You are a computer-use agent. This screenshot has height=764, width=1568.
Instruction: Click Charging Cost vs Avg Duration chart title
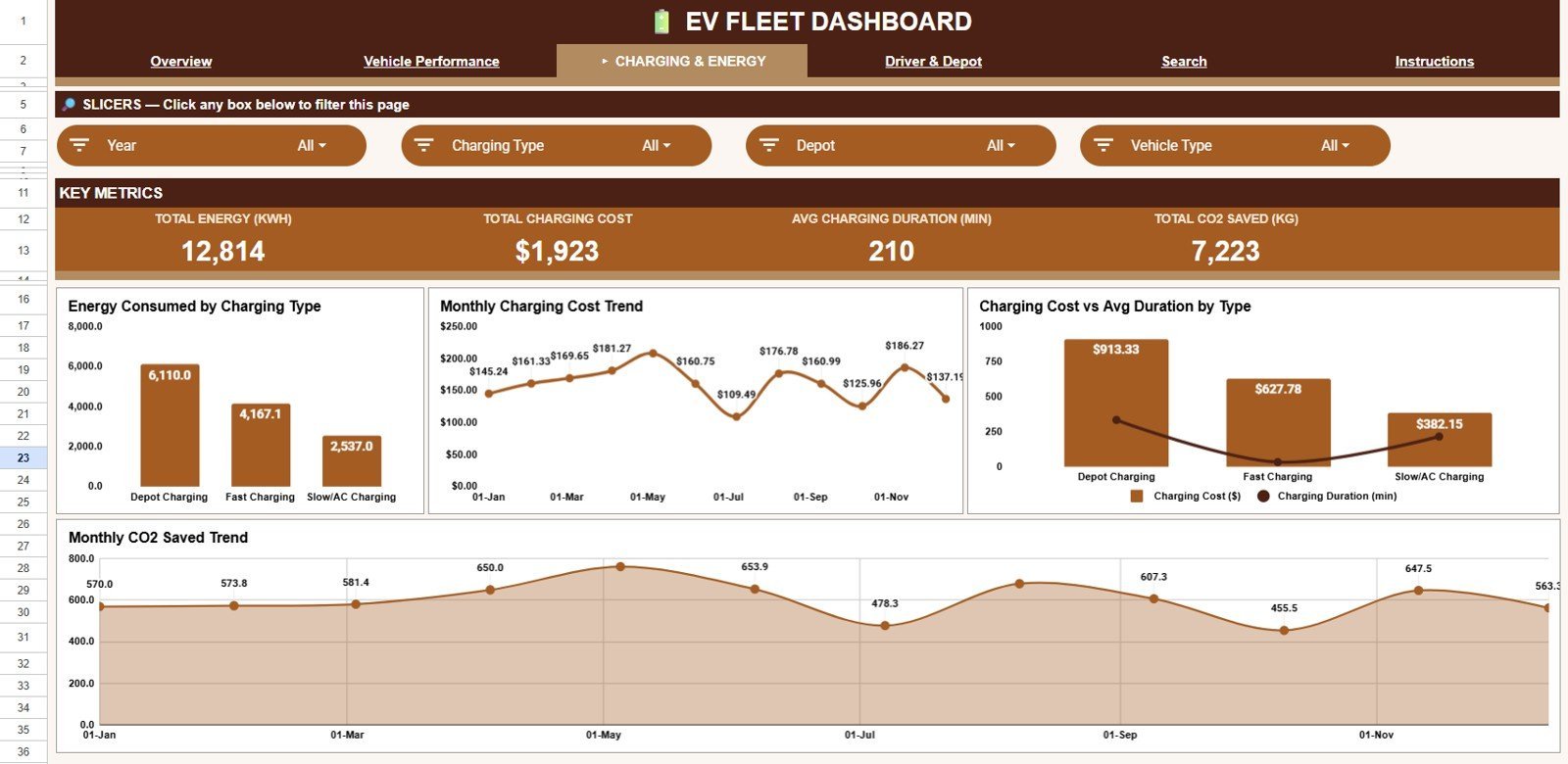[x=1115, y=306]
